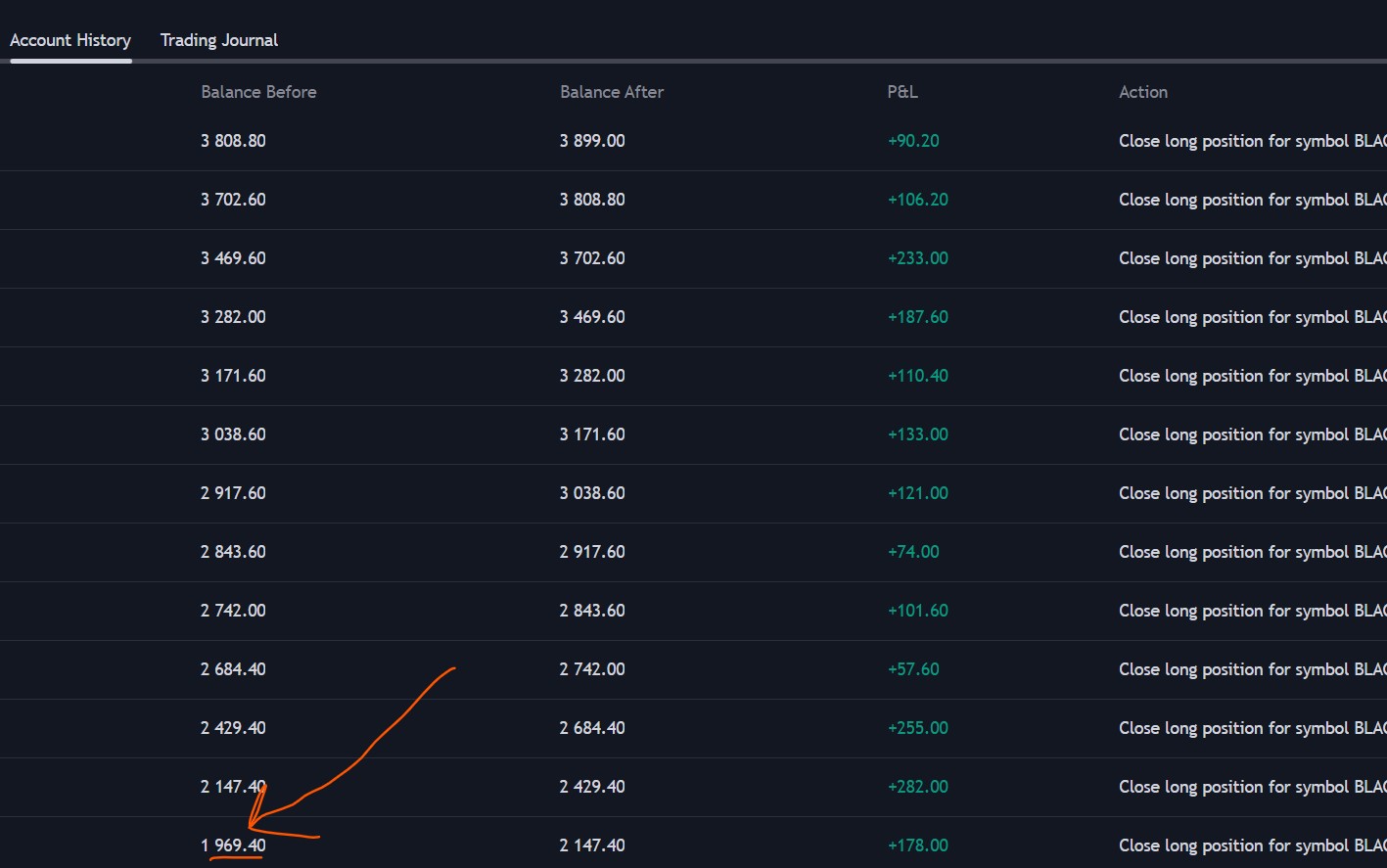The height and width of the screenshot is (868, 1387).
Task: Click the +233.00 profit entry
Action: pos(918,258)
